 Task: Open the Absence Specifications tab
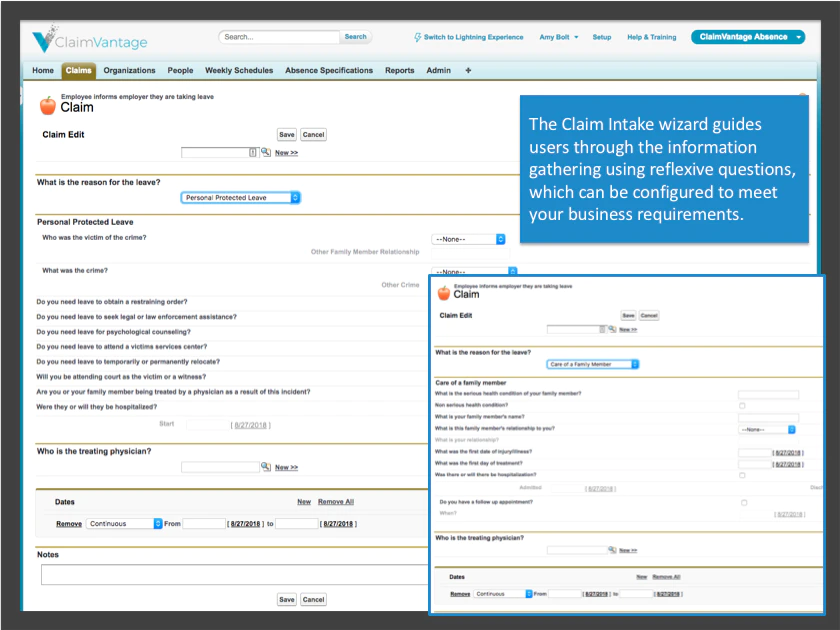(329, 70)
